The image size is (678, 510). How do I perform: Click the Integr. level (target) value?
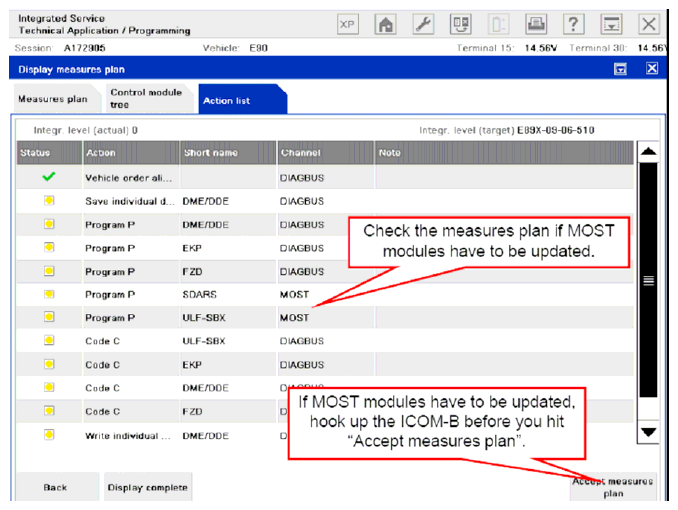click(556, 130)
